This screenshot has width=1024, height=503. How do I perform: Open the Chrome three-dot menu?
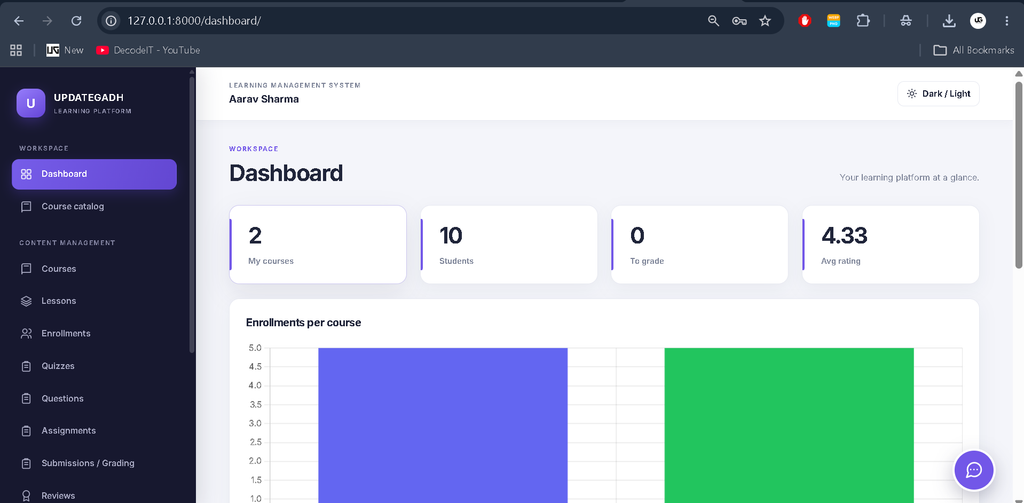[x=1006, y=21]
